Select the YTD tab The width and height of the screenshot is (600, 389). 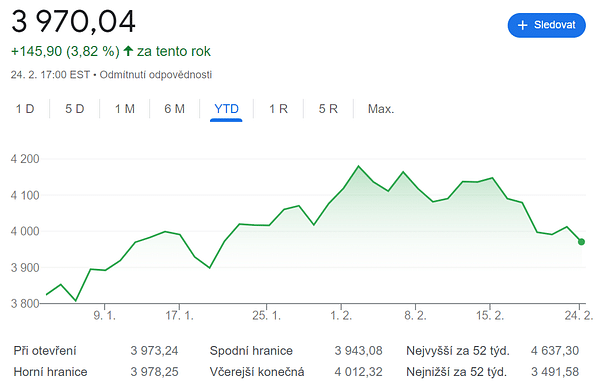226,109
